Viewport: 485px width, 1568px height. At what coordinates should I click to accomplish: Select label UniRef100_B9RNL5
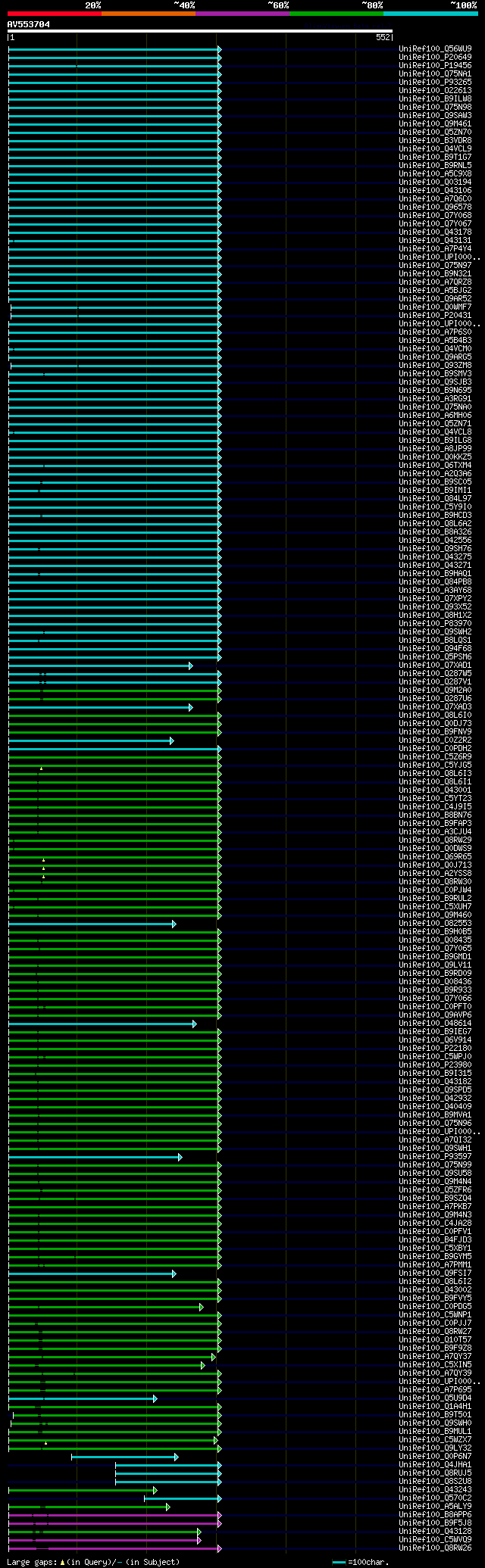click(x=435, y=165)
